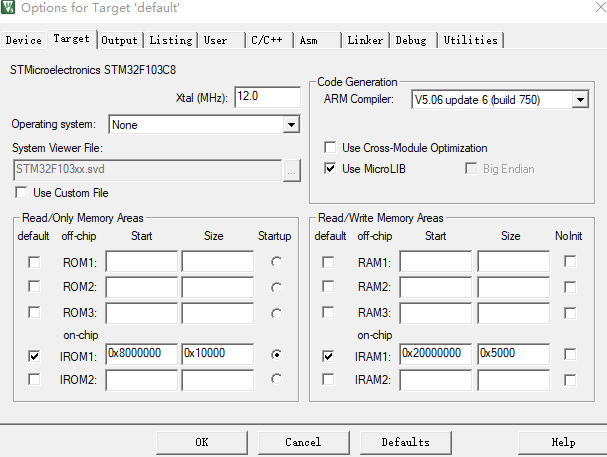607x457 pixels.
Task: Toggle Use MicroLIB checkbox
Action: click(330, 169)
